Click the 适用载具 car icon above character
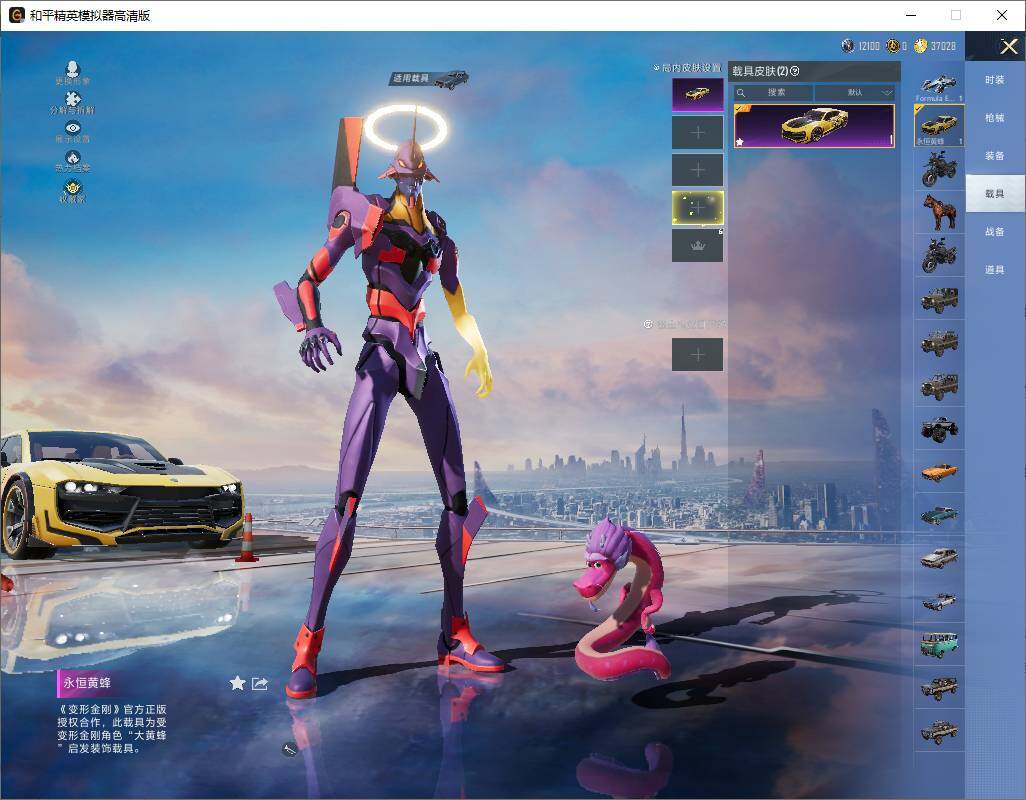Viewport: 1026px width, 800px height. tap(430, 79)
